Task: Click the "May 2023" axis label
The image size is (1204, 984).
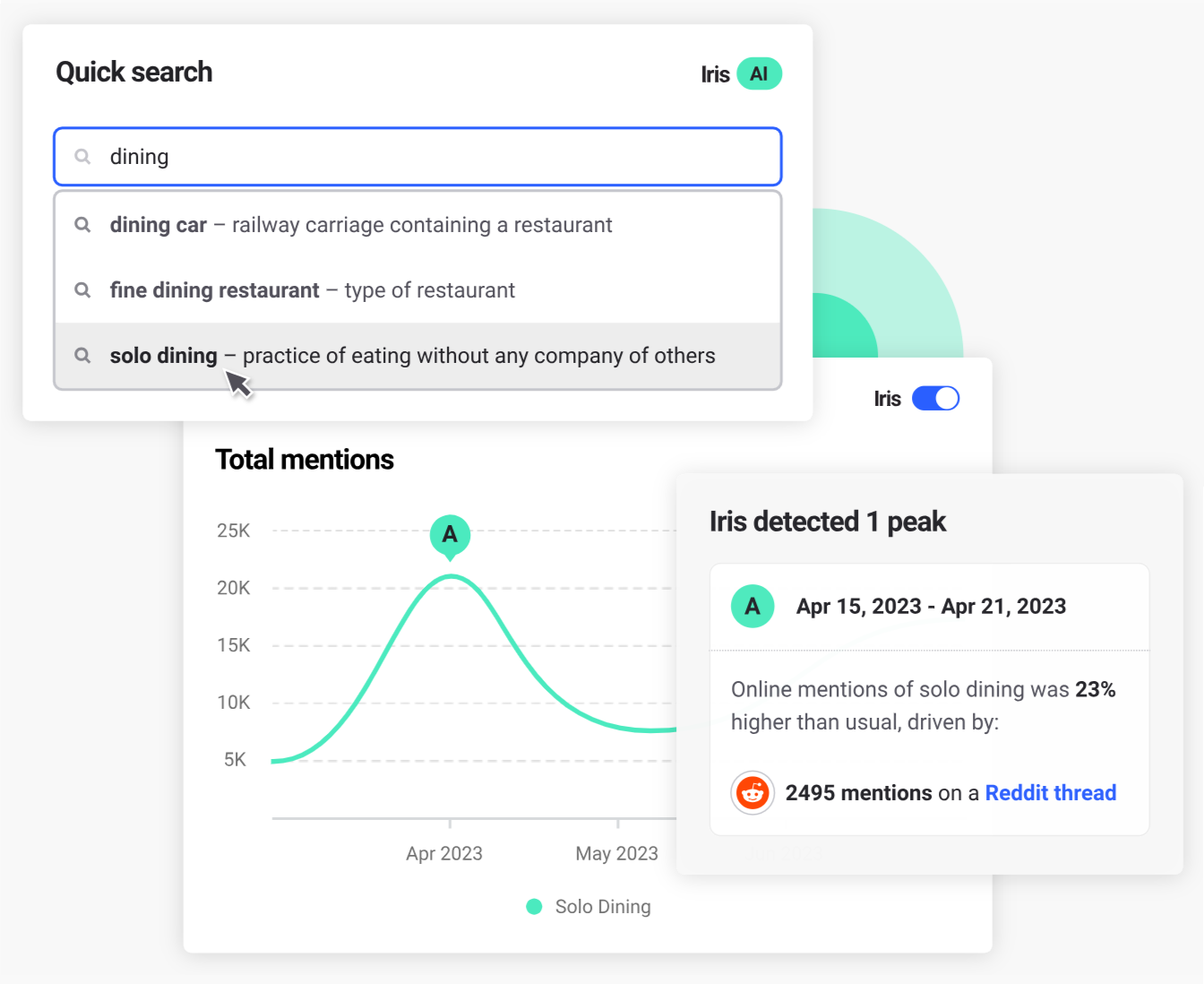Action: pyautogui.click(x=616, y=854)
